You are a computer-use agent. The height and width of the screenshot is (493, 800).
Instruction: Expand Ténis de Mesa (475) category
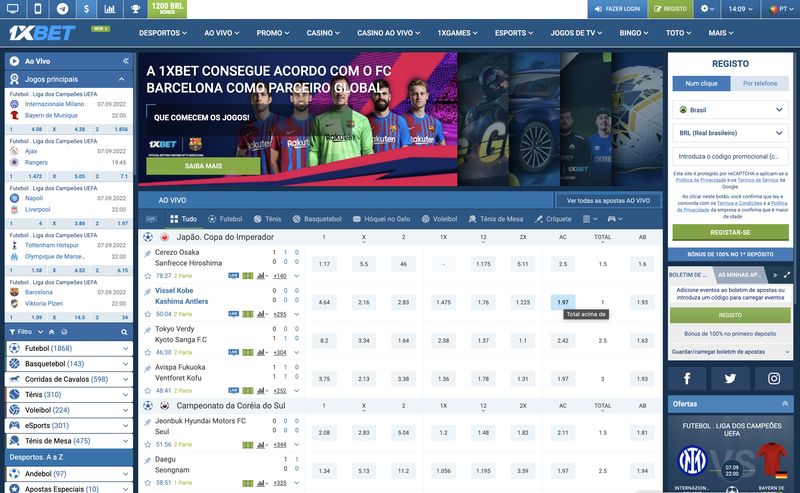pos(69,440)
